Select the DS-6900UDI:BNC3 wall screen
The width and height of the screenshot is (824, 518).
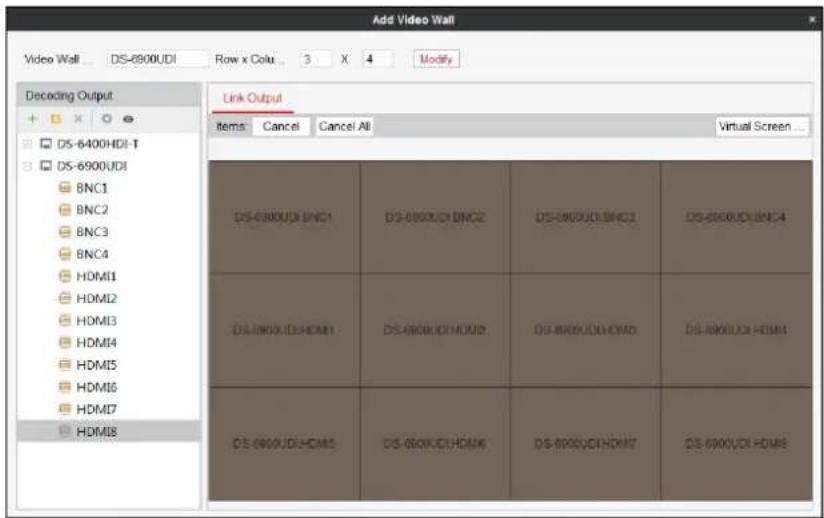(x=585, y=217)
